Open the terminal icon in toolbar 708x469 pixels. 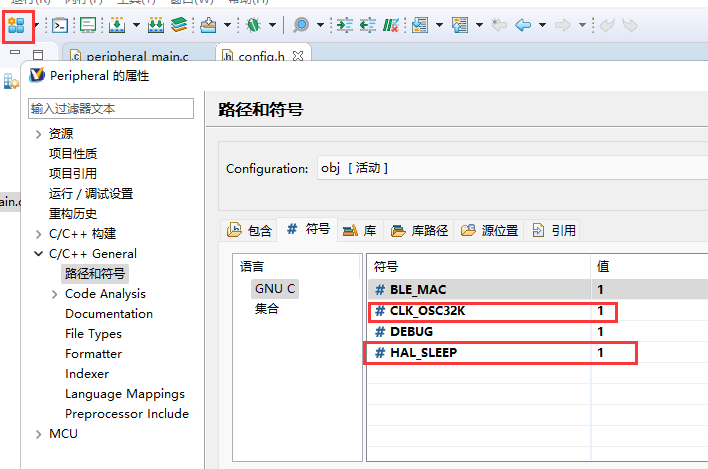[x=61, y=25]
